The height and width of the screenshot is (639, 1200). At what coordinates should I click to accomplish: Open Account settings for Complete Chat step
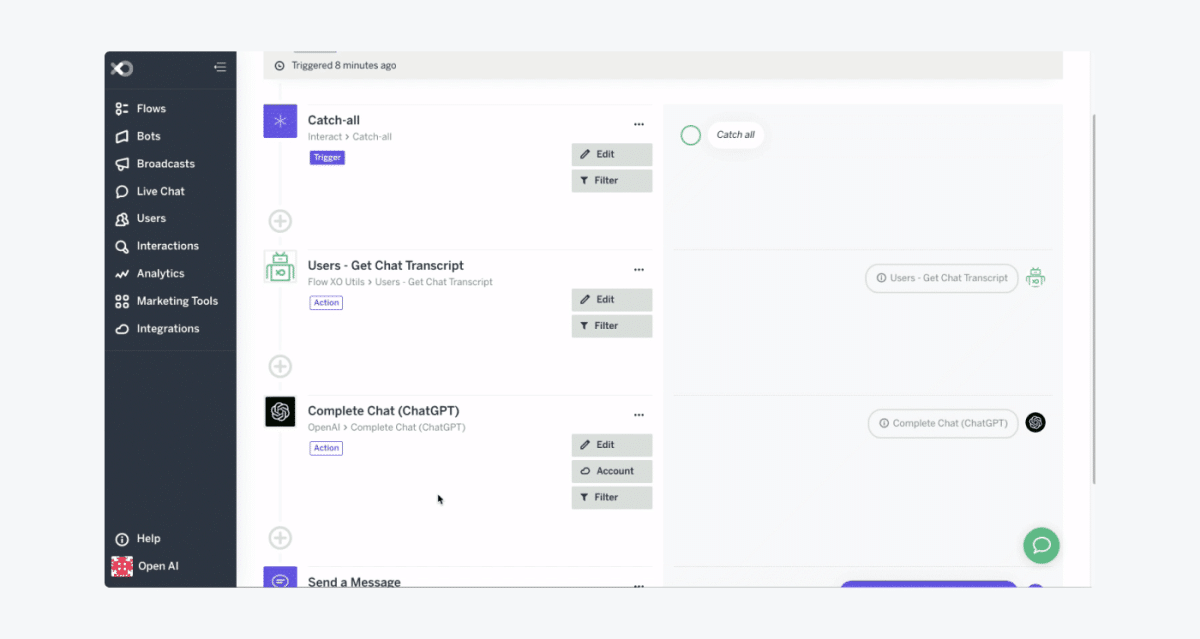click(x=611, y=471)
